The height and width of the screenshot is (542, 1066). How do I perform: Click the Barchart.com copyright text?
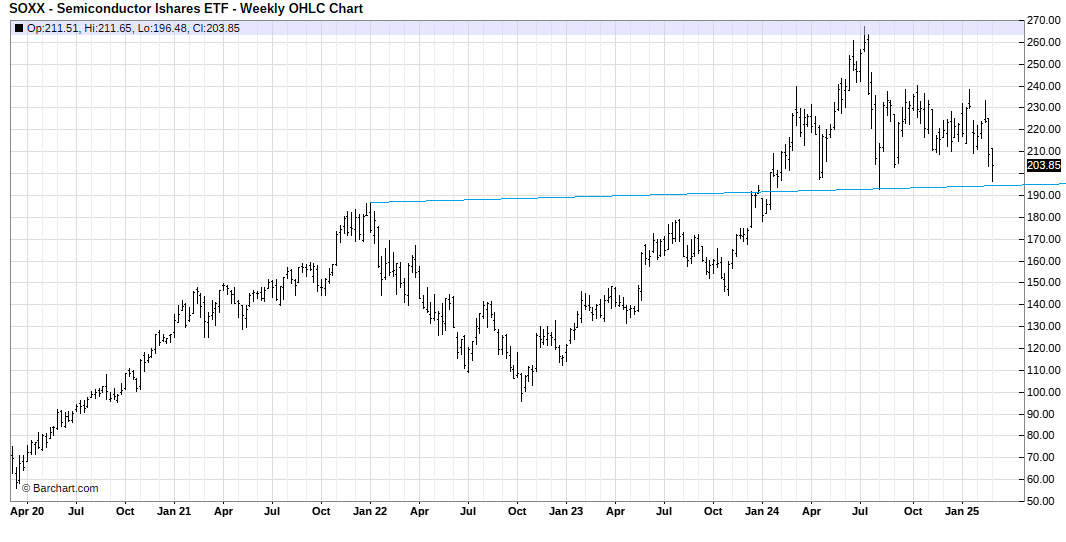(x=60, y=488)
